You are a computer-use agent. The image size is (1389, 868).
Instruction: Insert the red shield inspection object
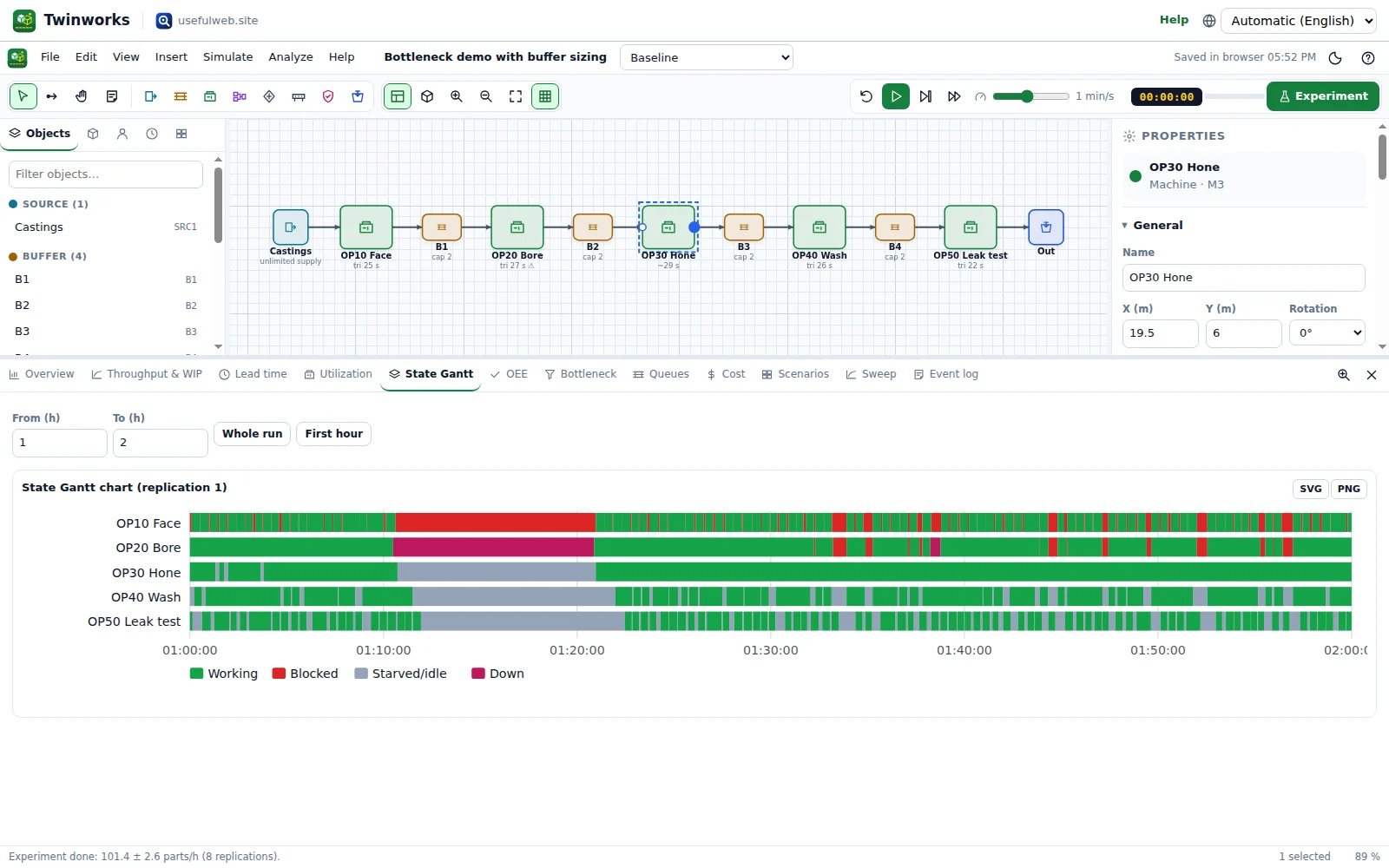(328, 96)
